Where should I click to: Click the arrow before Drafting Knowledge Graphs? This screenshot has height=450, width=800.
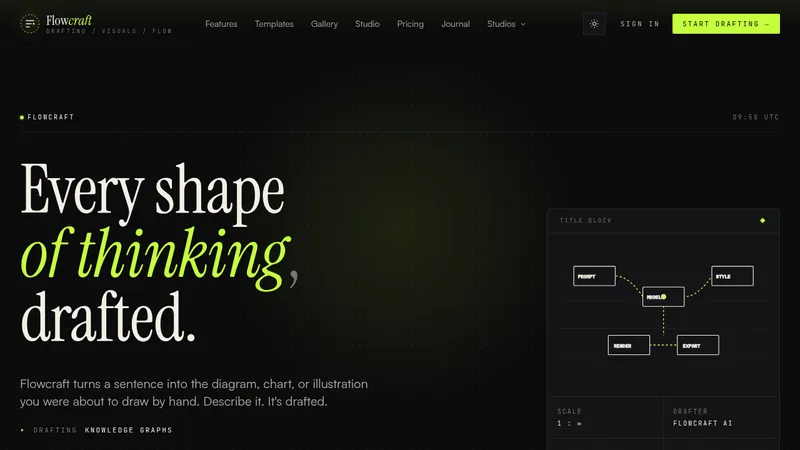pyautogui.click(x=22, y=430)
